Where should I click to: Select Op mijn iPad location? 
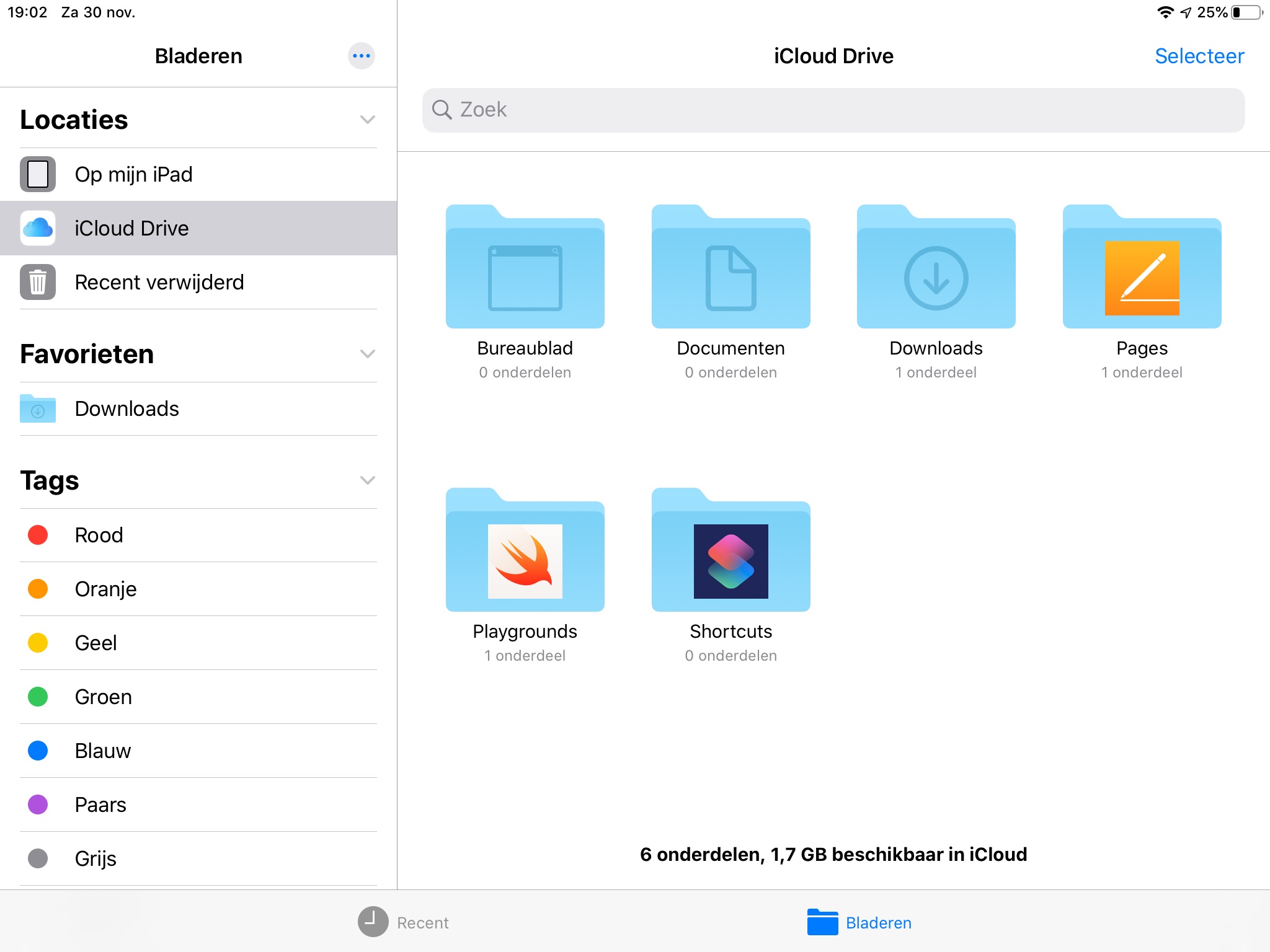(x=133, y=175)
